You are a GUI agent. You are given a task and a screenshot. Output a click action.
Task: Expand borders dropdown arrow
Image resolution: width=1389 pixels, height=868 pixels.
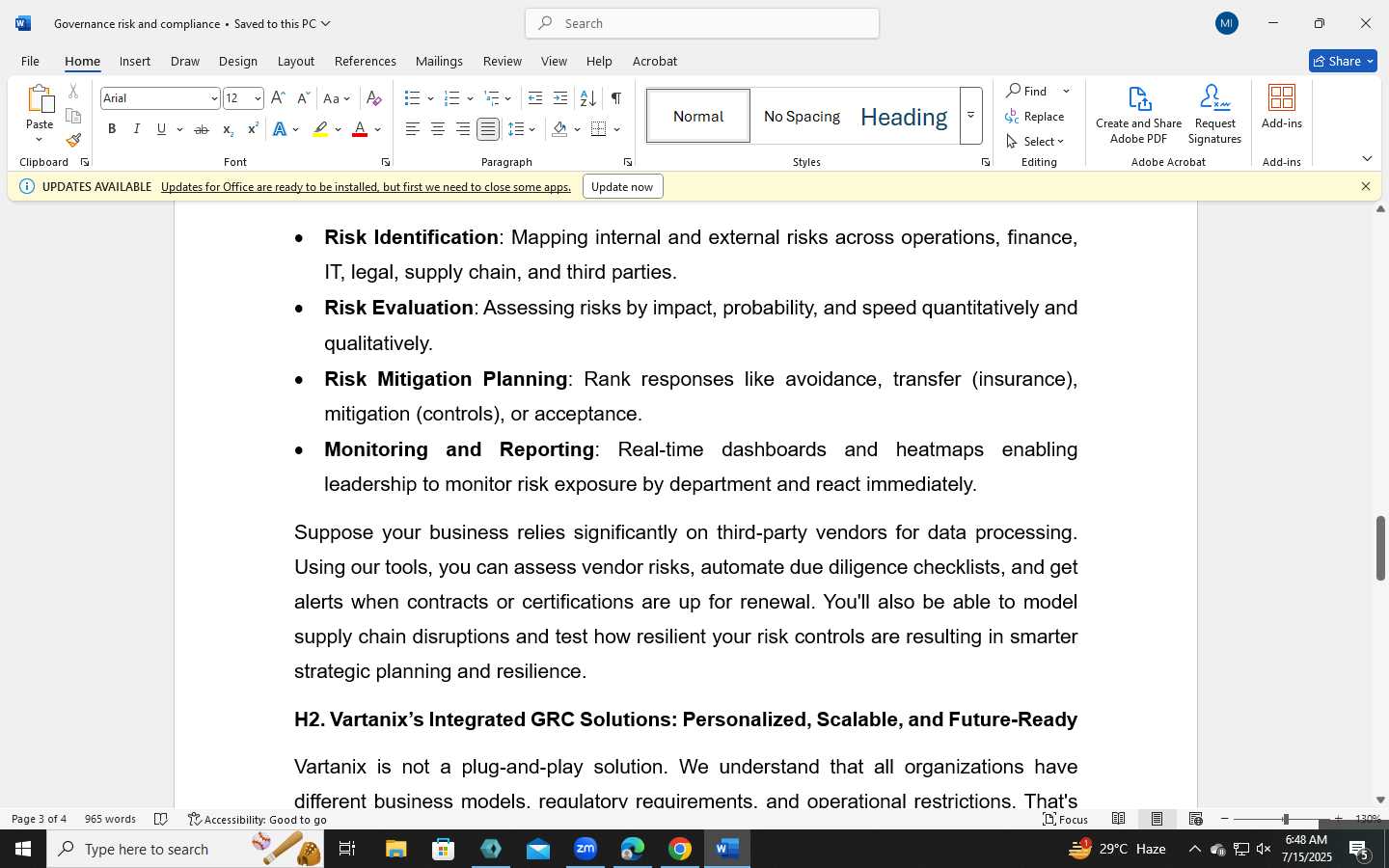tap(616, 129)
